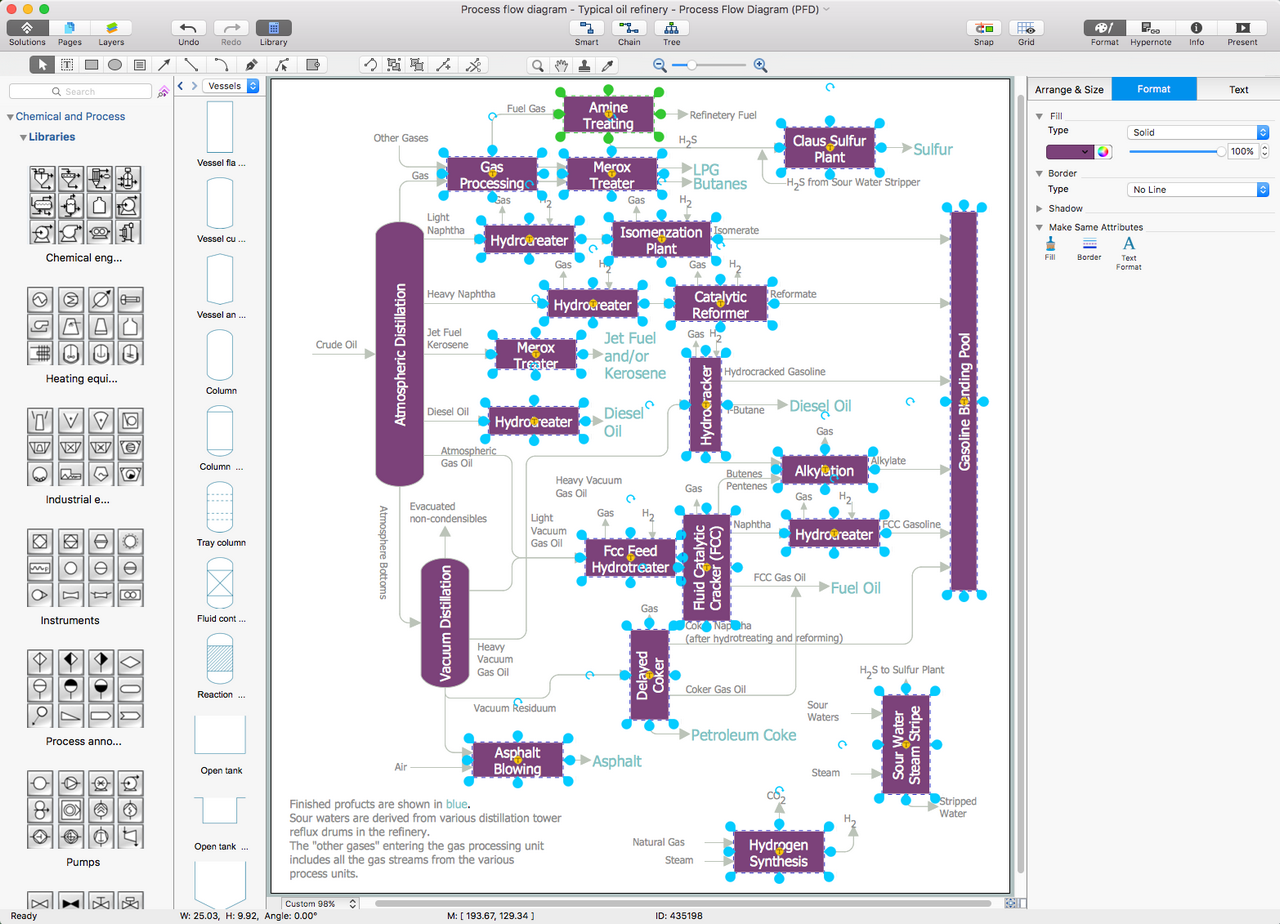Select the Ellipse shape tool
Viewport: 1280px width, 924px height.
[x=115, y=65]
